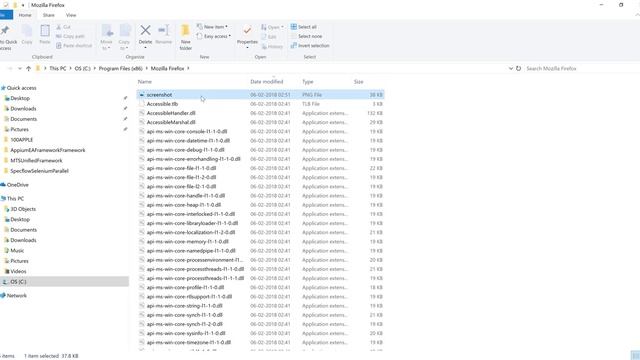Sort by the Size column header
Screen dimensions: 640x360
358,82
